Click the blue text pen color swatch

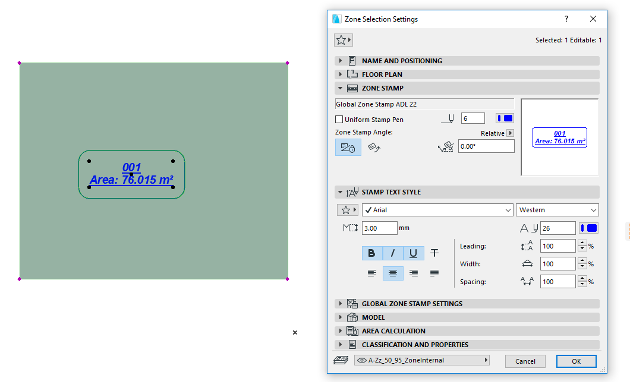(x=589, y=228)
